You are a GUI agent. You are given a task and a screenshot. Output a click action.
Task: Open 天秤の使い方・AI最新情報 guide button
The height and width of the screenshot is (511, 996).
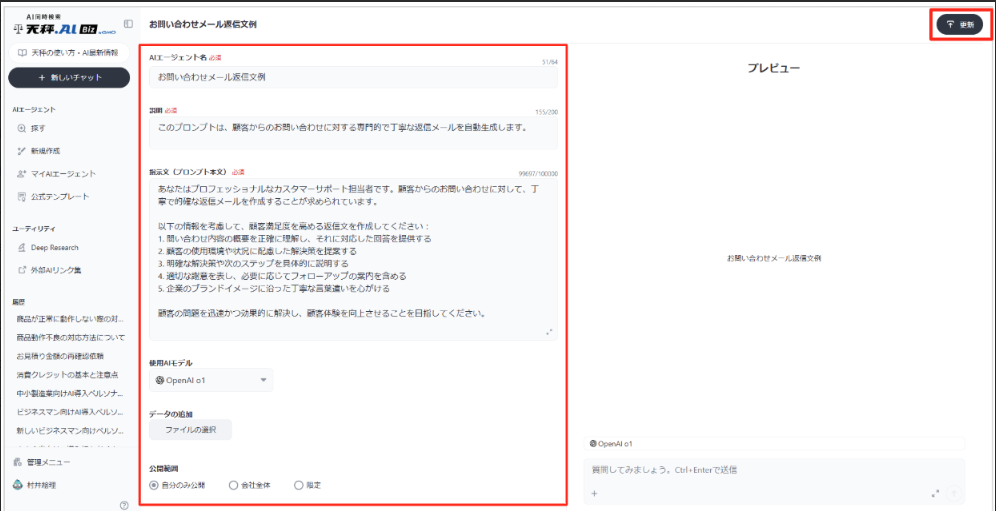tap(69, 53)
